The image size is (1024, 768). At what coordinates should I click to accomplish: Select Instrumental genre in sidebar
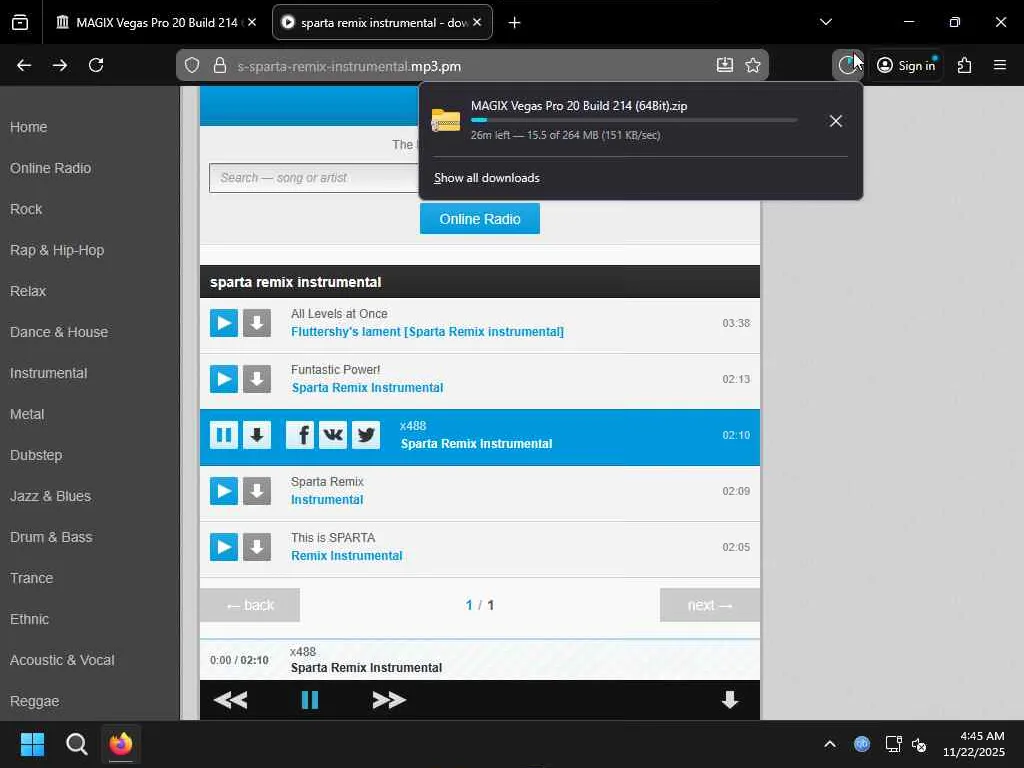tap(48, 374)
